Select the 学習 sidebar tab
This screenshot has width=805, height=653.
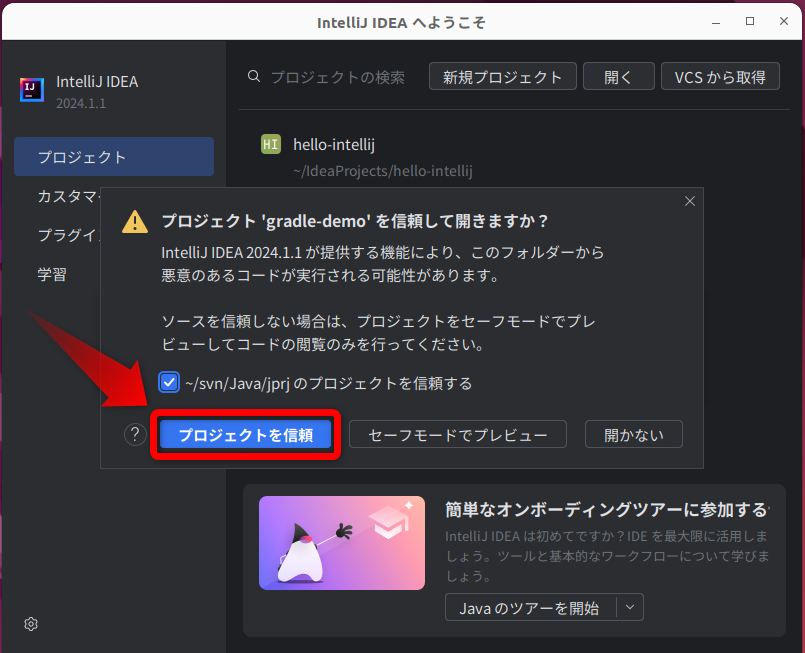(52, 274)
